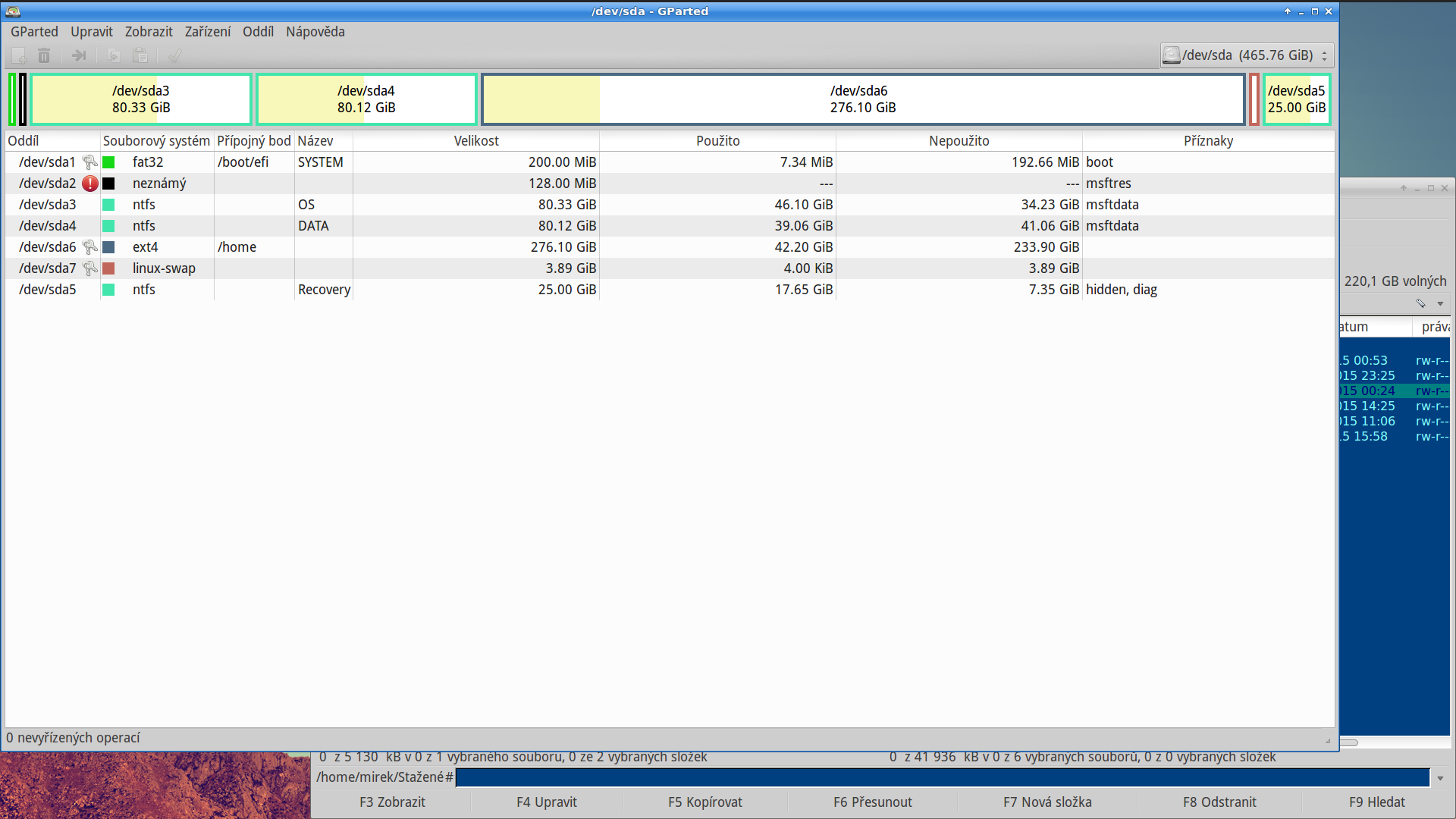
Task: Select /dev/sda4 block in disk map
Action: point(366,99)
